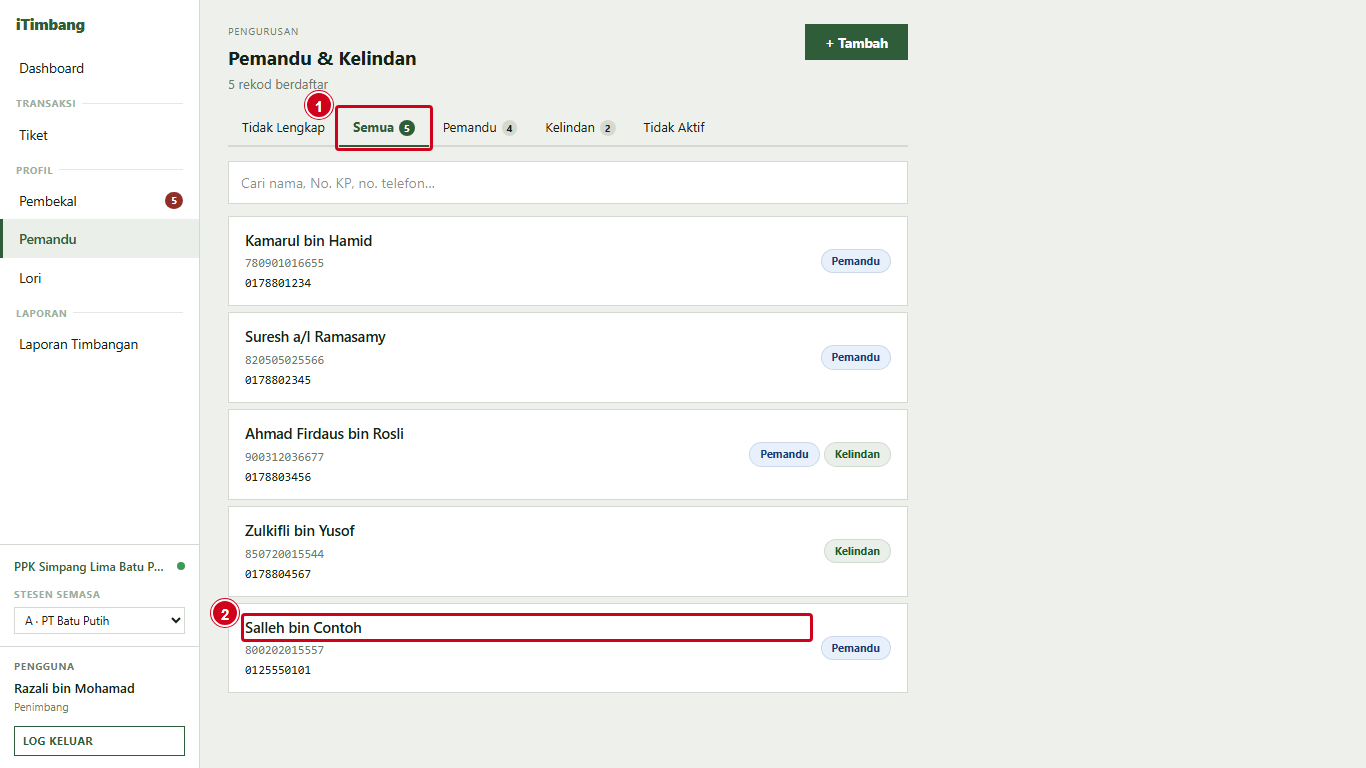The height and width of the screenshot is (768, 1366).
Task: Select the Tidak Aktif tab
Action: [x=674, y=128]
